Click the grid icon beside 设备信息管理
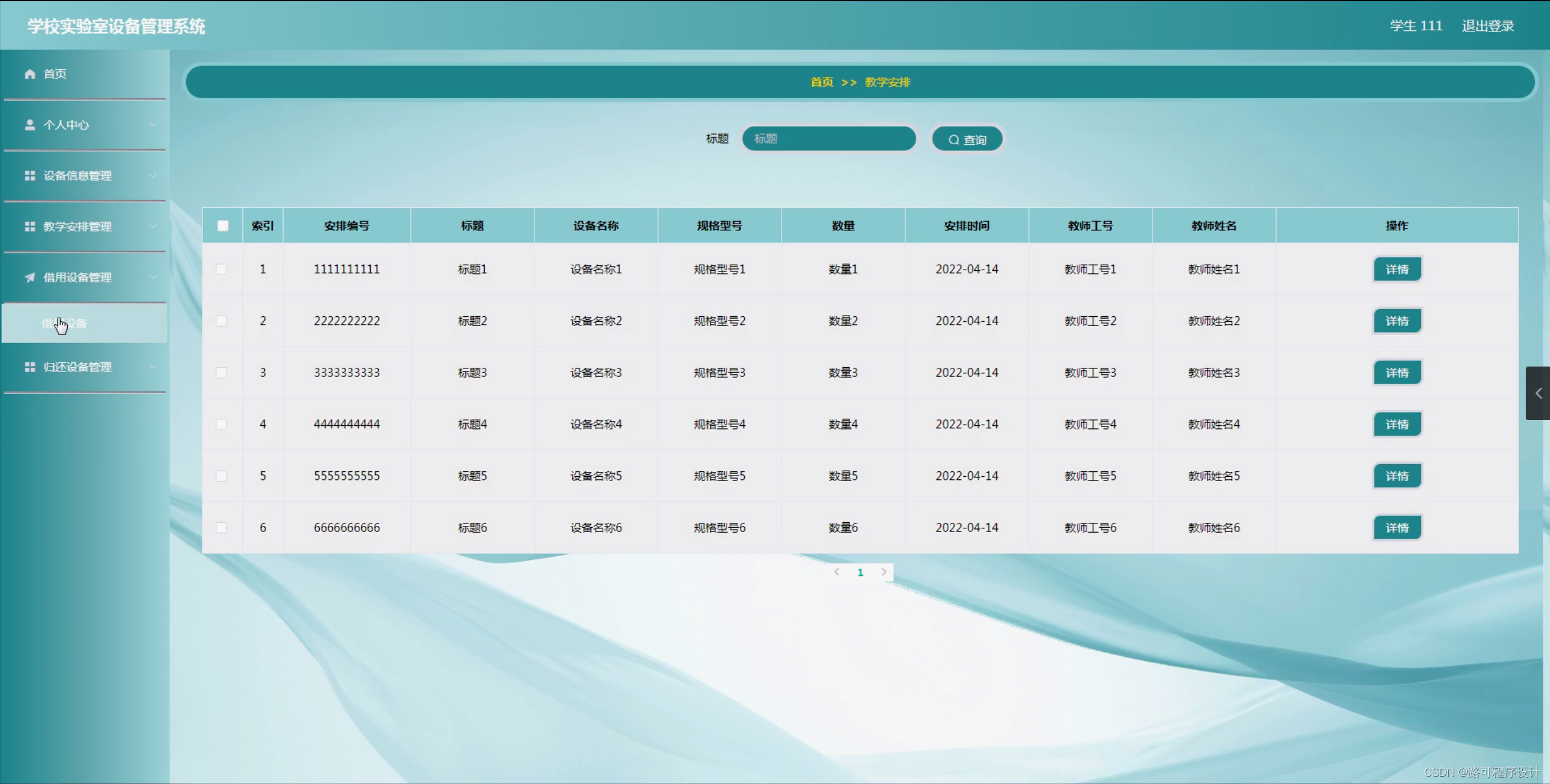Viewport: 1550px width, 784px height. (30, 176)
